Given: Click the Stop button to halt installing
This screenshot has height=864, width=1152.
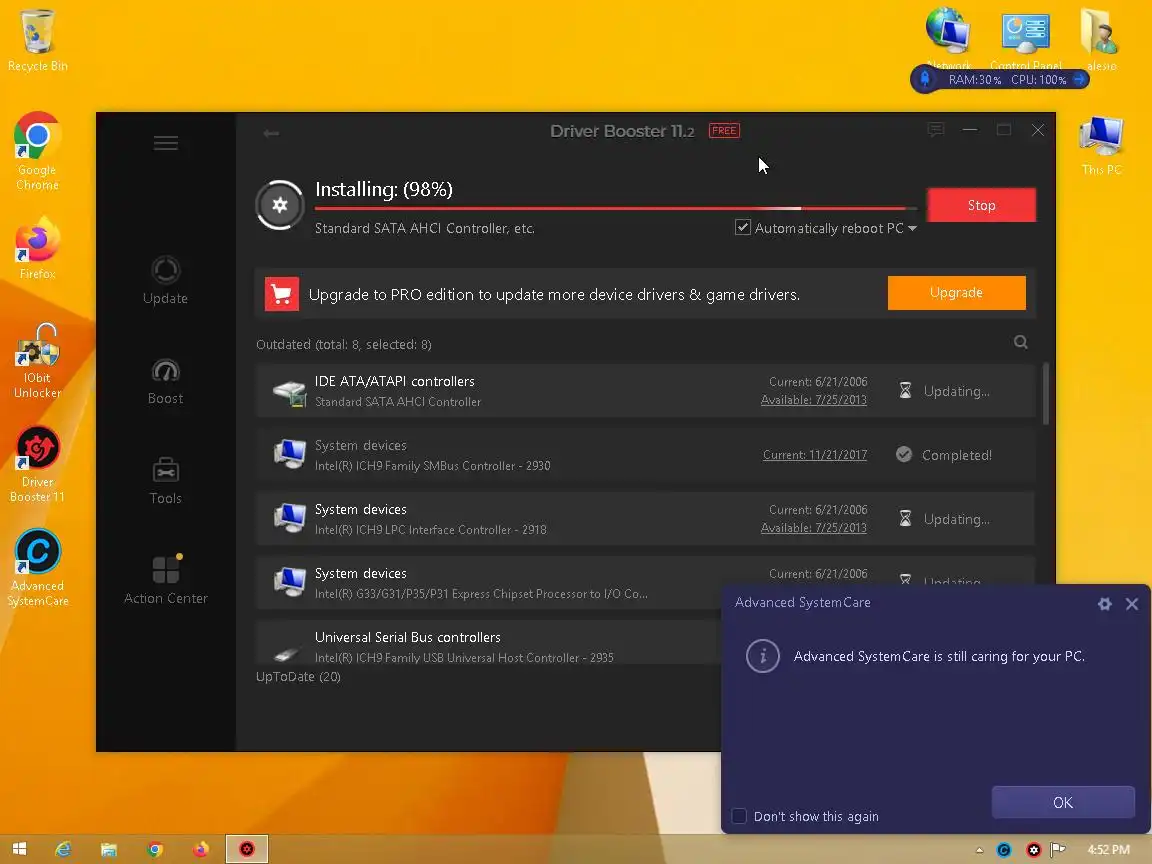Looking at the screenshot, I should (982, 205).
